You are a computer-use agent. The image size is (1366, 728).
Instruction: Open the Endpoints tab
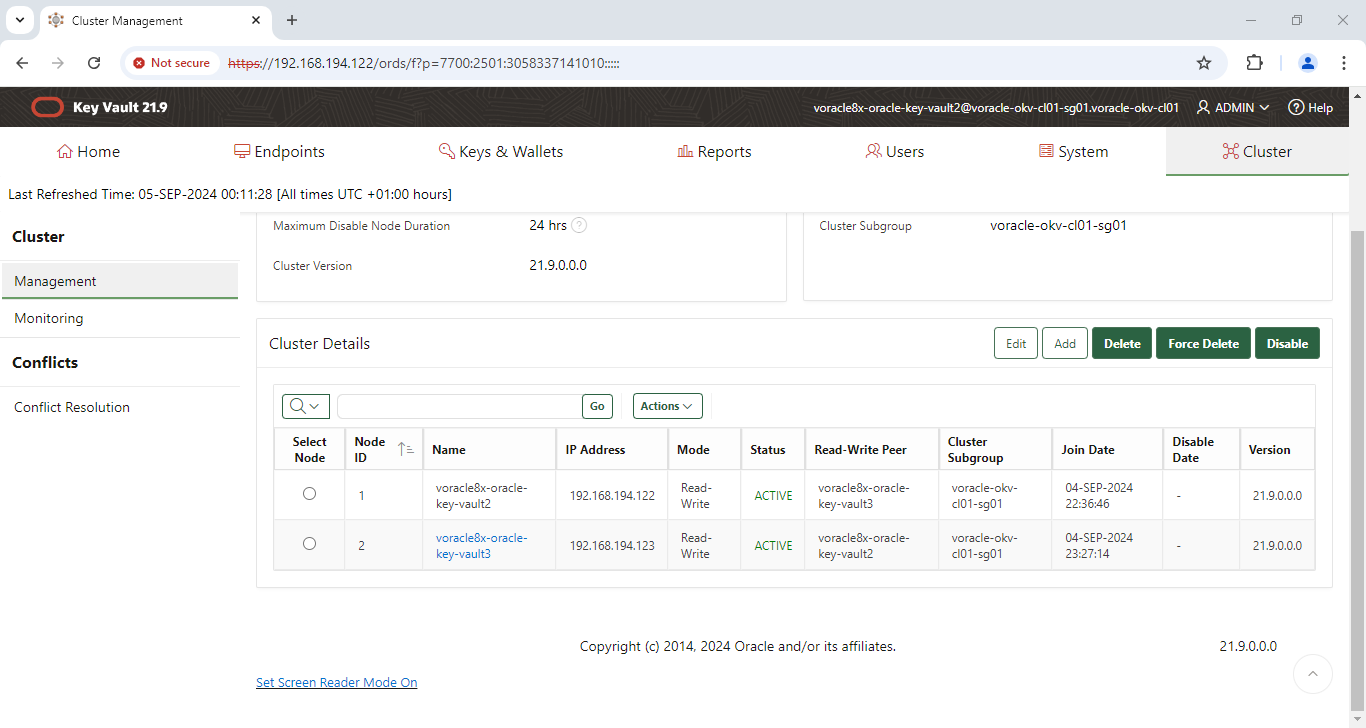coord(279,152)
